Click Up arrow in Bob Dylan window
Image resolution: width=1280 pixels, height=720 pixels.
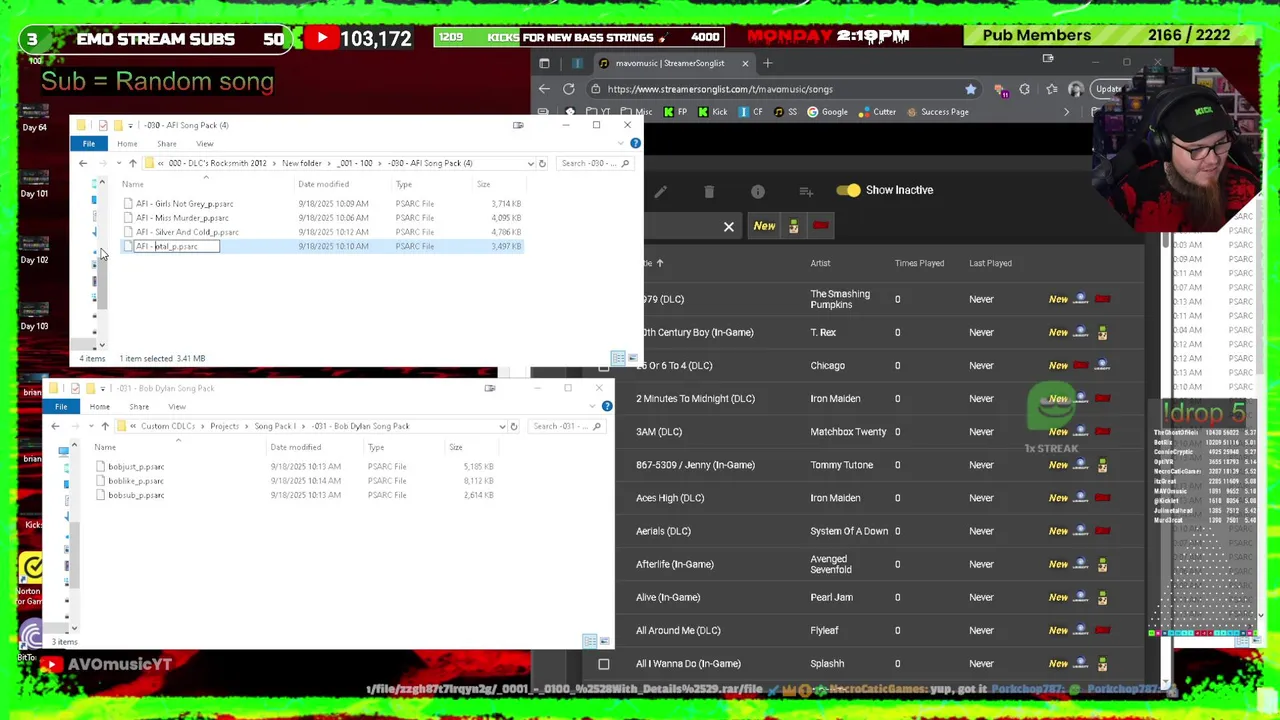click(x=104, y=426)
